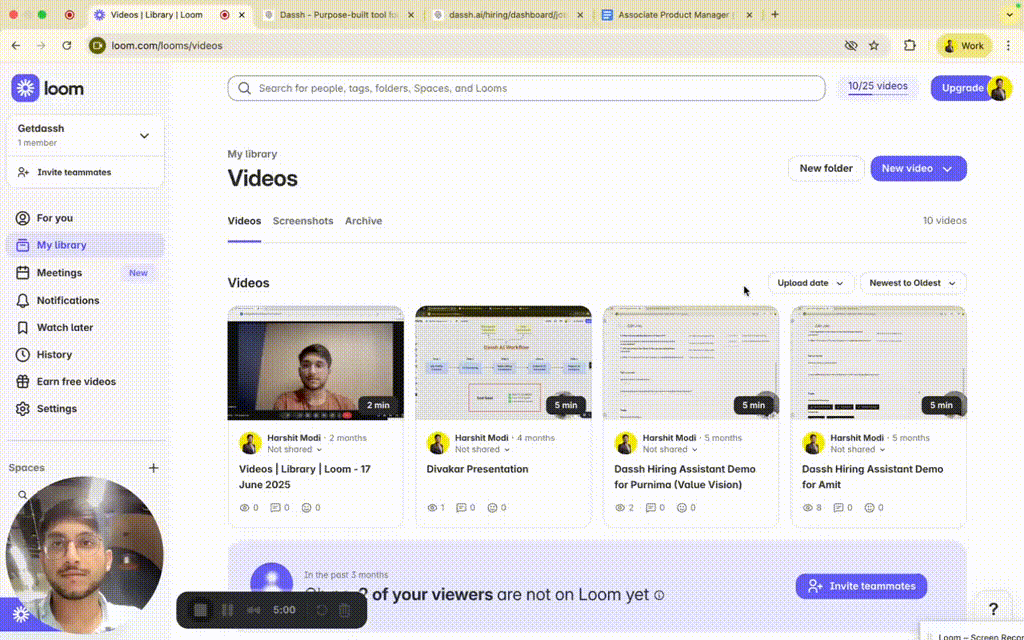Click reactions smiley on Purnima demo card
This screenshot has height=640, width=1024.
682,507
